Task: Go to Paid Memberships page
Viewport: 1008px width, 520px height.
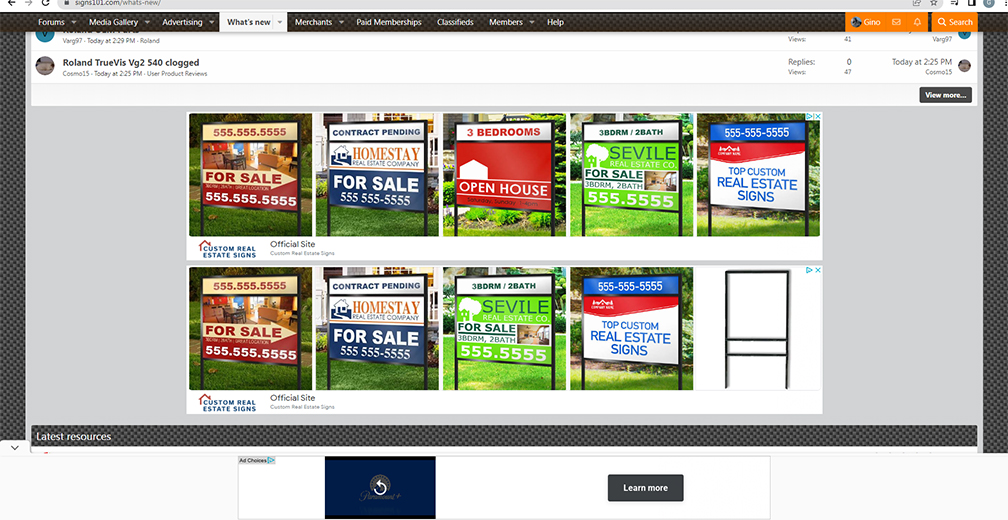Action: tap(389, 22)
